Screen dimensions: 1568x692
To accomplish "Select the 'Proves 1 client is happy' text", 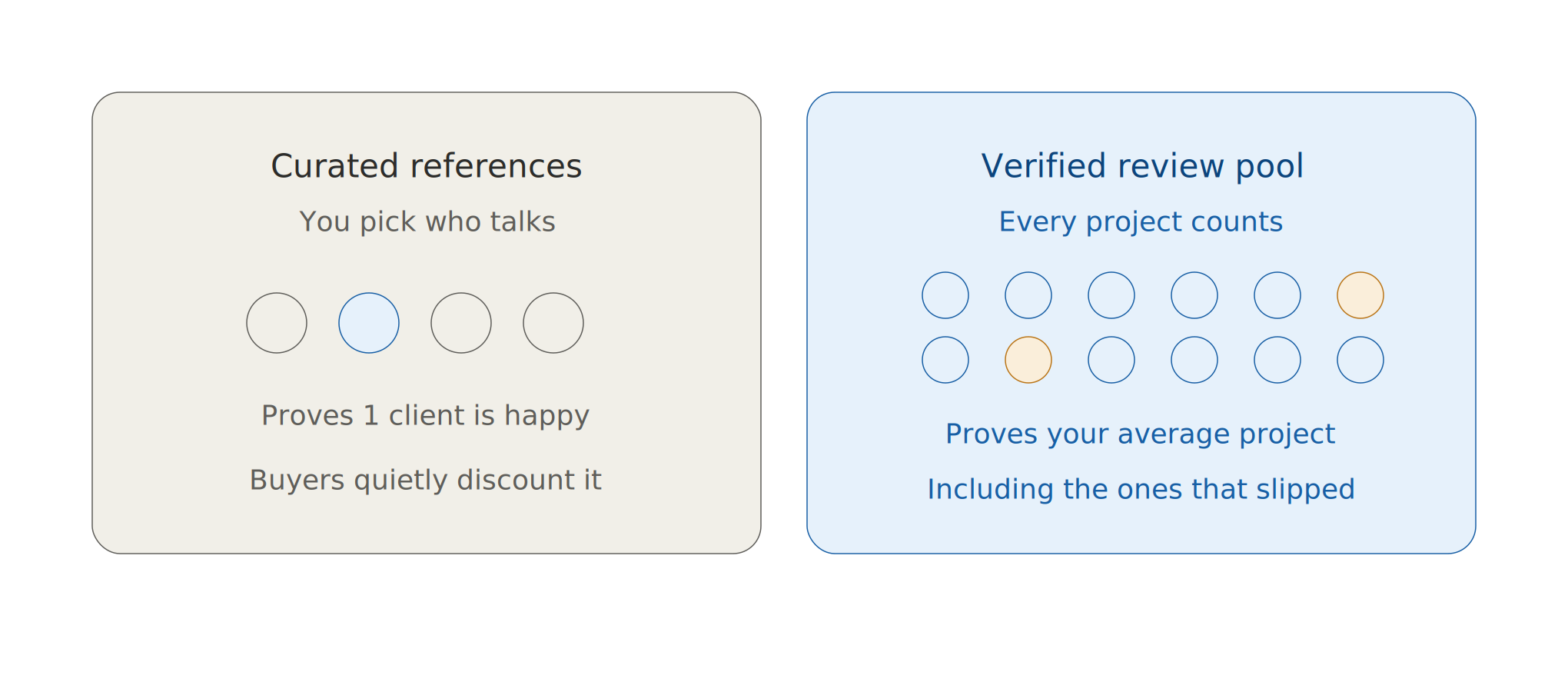I will click(426, 416).
